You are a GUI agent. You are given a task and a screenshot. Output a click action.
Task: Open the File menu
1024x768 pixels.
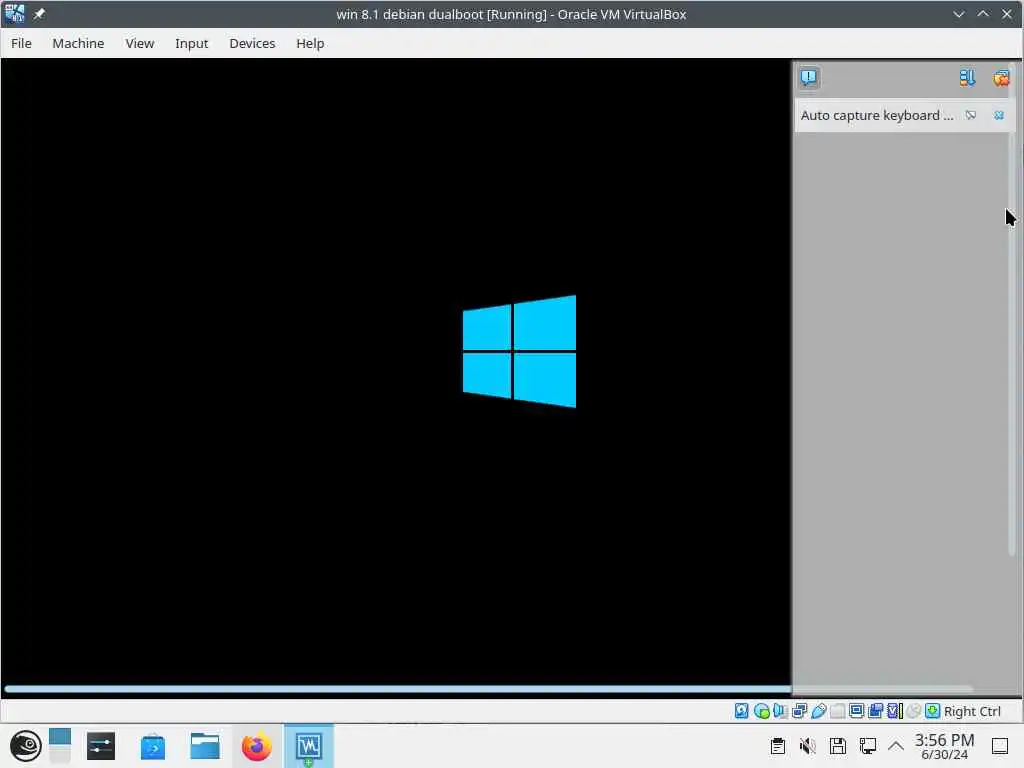tap(21, 43)
